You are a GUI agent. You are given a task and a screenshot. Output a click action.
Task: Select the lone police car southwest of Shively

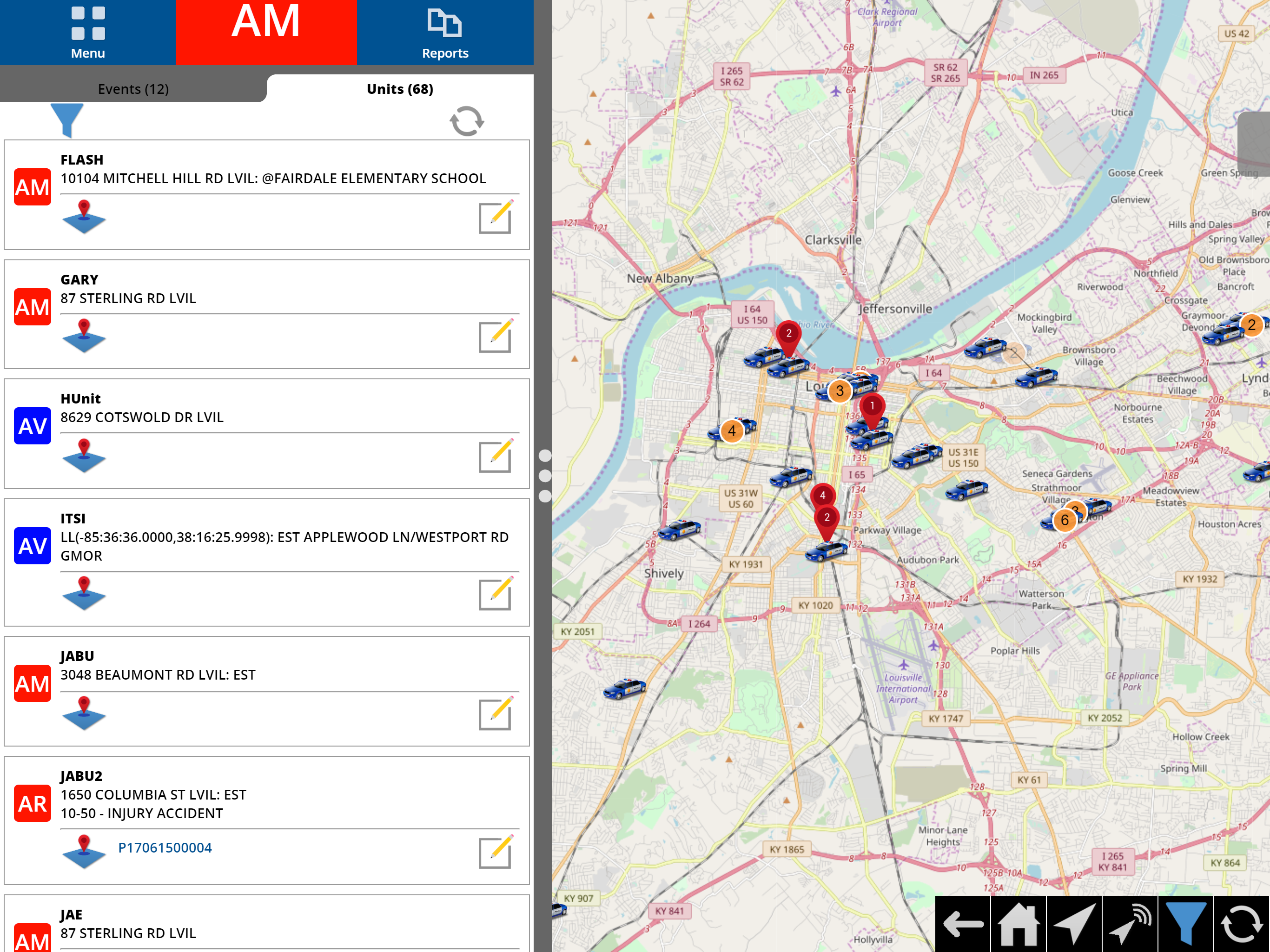(625, 688)
